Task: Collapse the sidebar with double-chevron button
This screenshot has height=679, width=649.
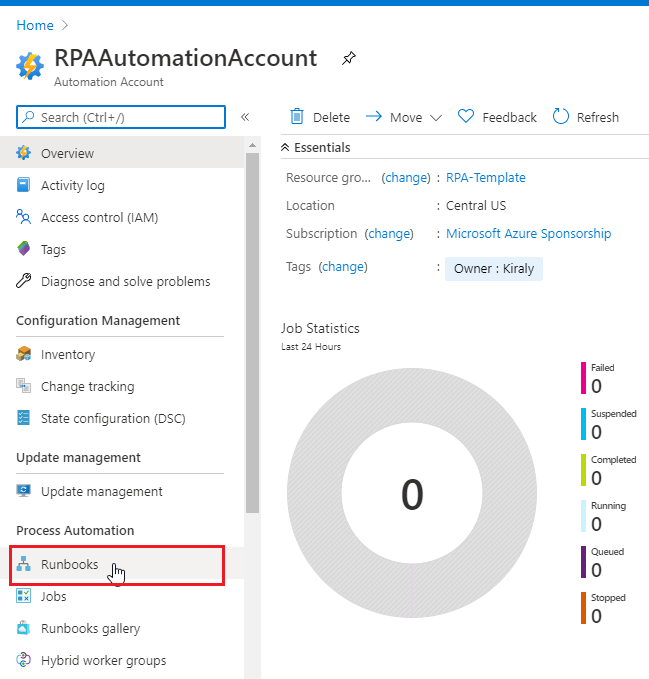Action: 245,117
